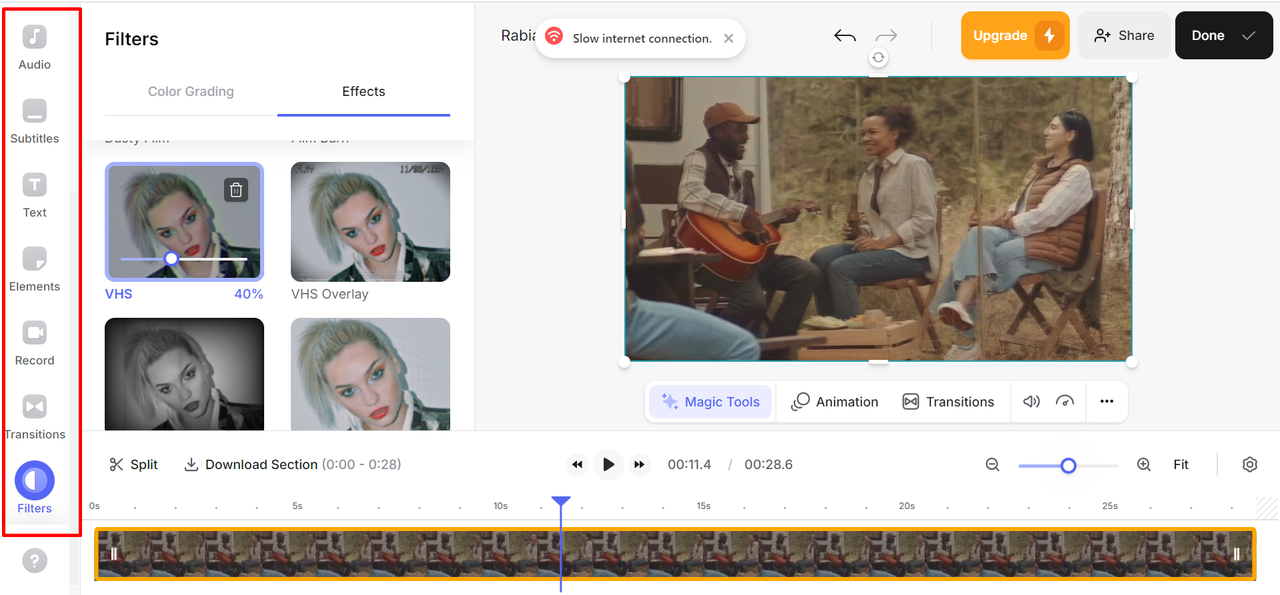Split the clip at playhead
1280x595 pixels.
click(x=134, y=465)
